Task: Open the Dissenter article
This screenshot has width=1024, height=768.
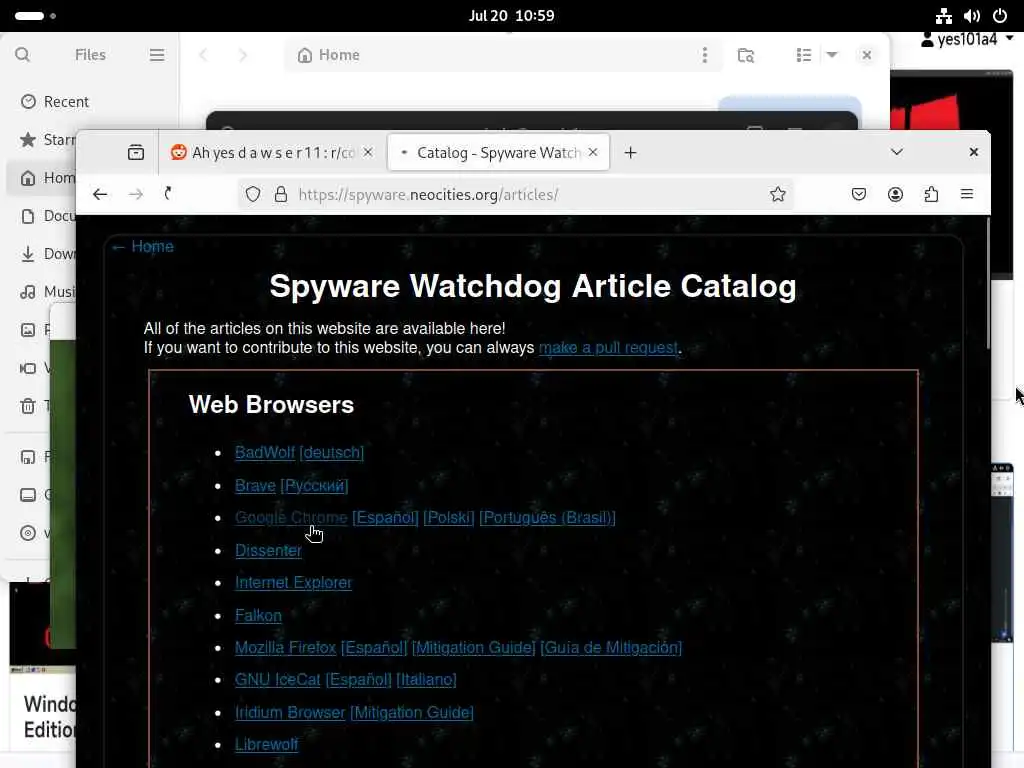Action: (x=268, y=551)
